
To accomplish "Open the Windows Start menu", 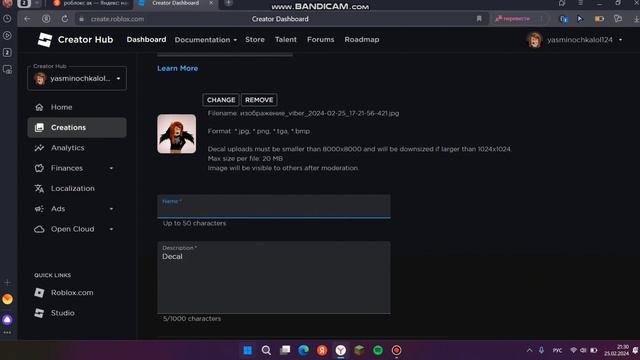I will coord(247,350).
